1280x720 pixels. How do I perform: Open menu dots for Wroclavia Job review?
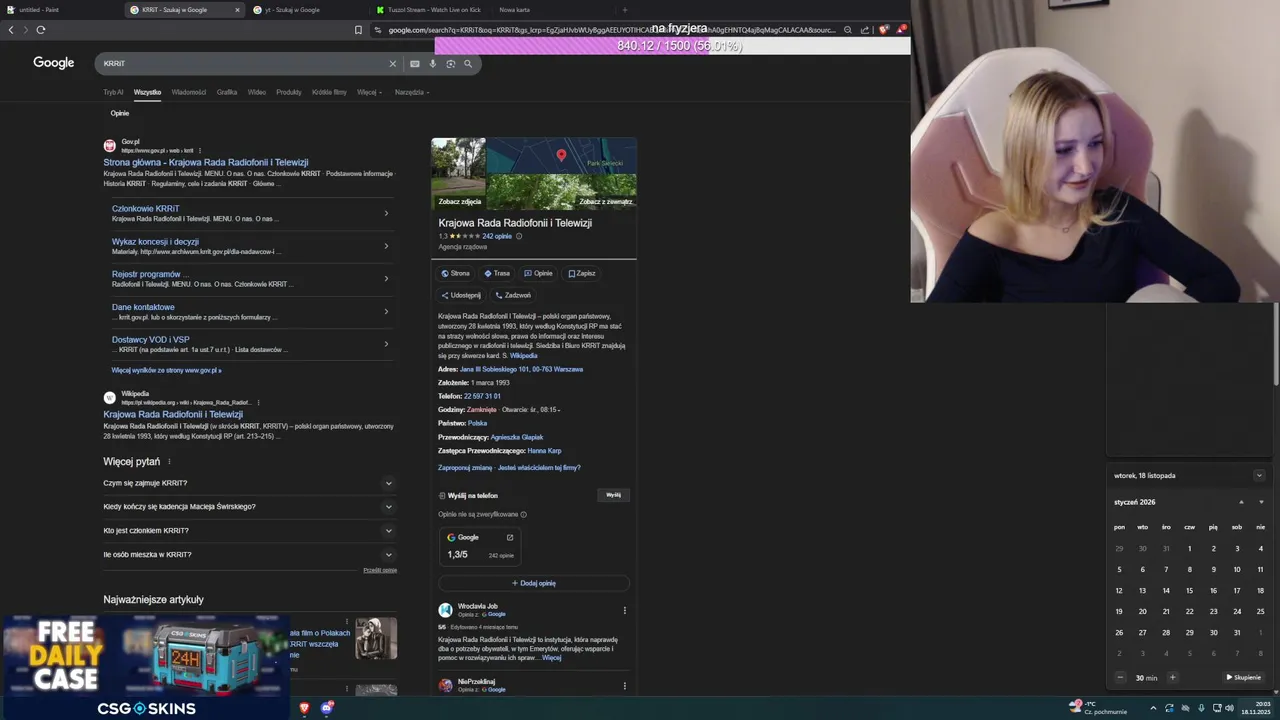click(x=625, y=610)
